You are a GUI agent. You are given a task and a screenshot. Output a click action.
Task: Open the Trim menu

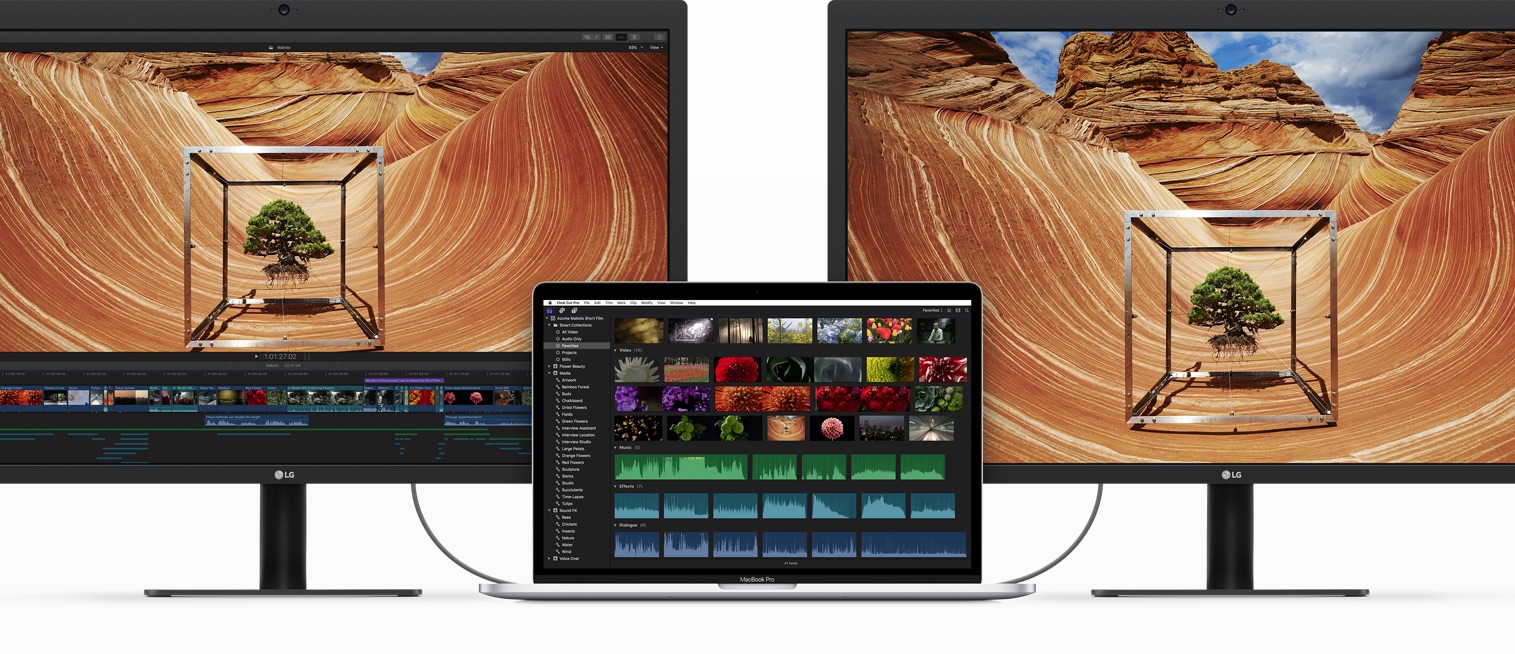click(x=609, y=303)
